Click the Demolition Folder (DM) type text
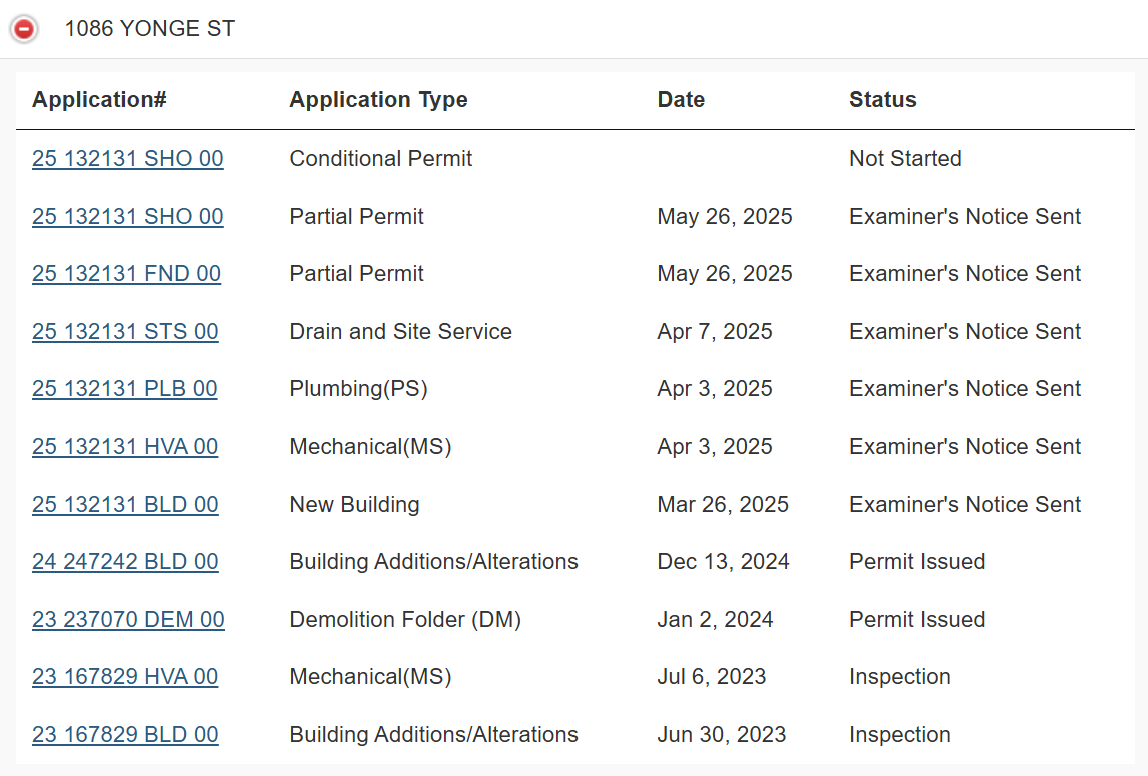Image resolution: width=1148 pixels, height=776 pixels. click(x=405, y=620)
